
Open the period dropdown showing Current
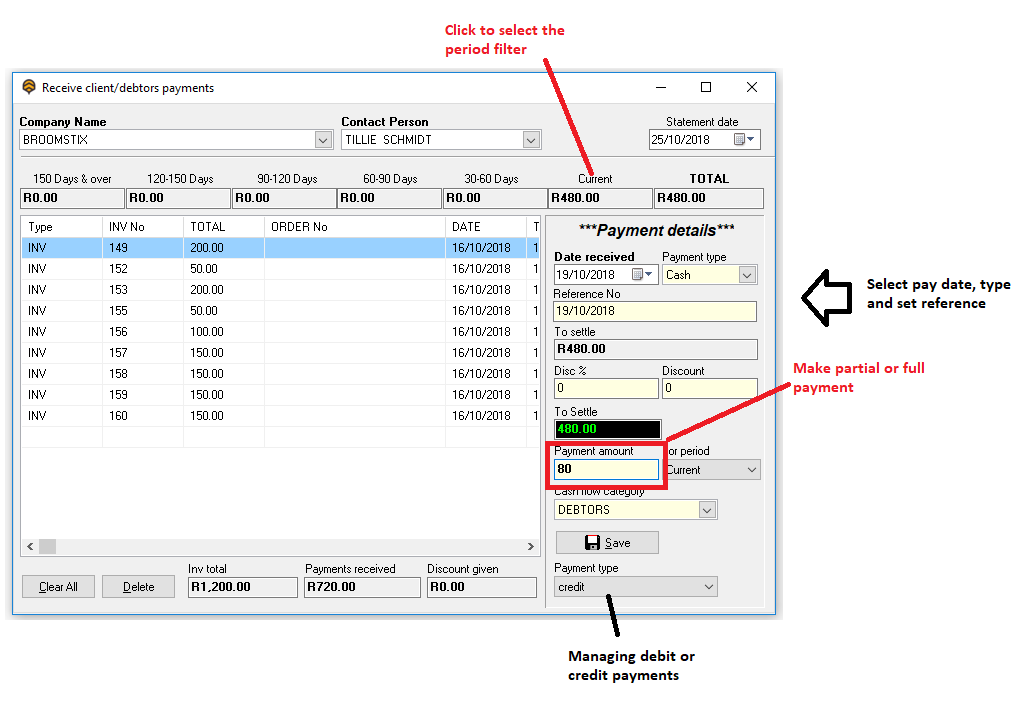749,469
